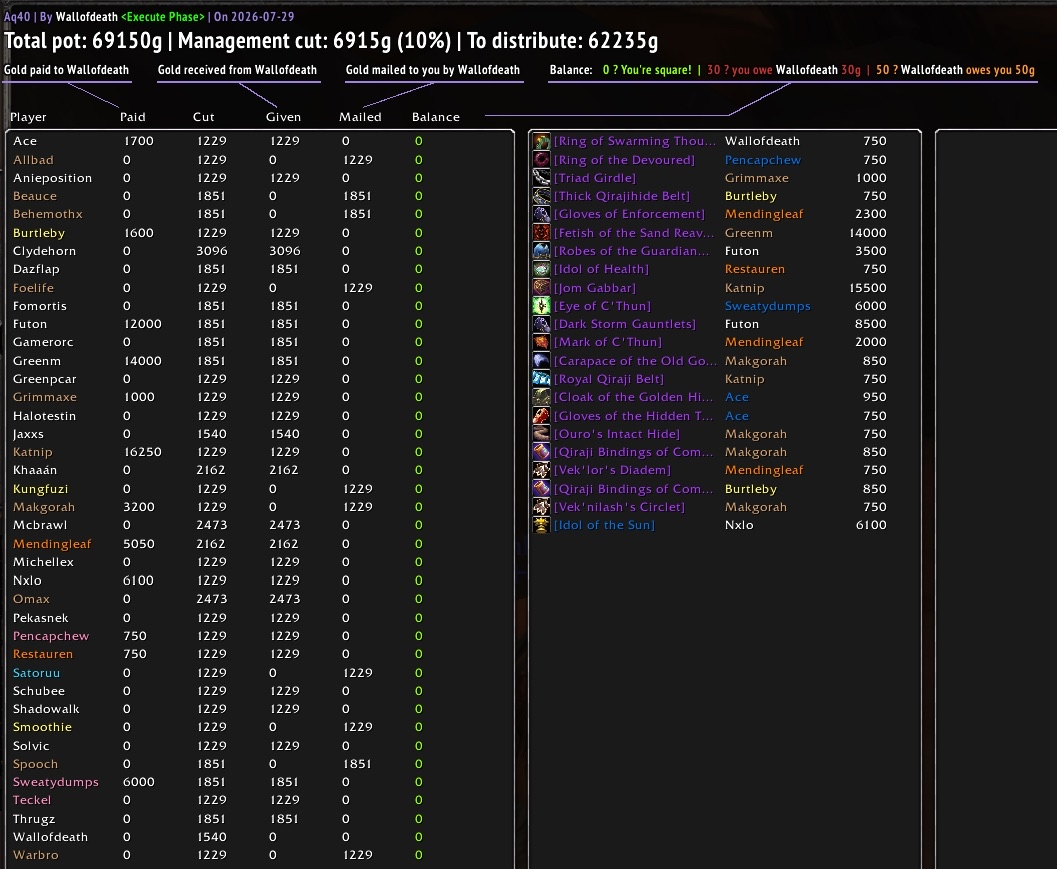Screen dimensions: 1057x869
Task: Click Katnip's paid amount 16250
Action: tap(142, 452)
